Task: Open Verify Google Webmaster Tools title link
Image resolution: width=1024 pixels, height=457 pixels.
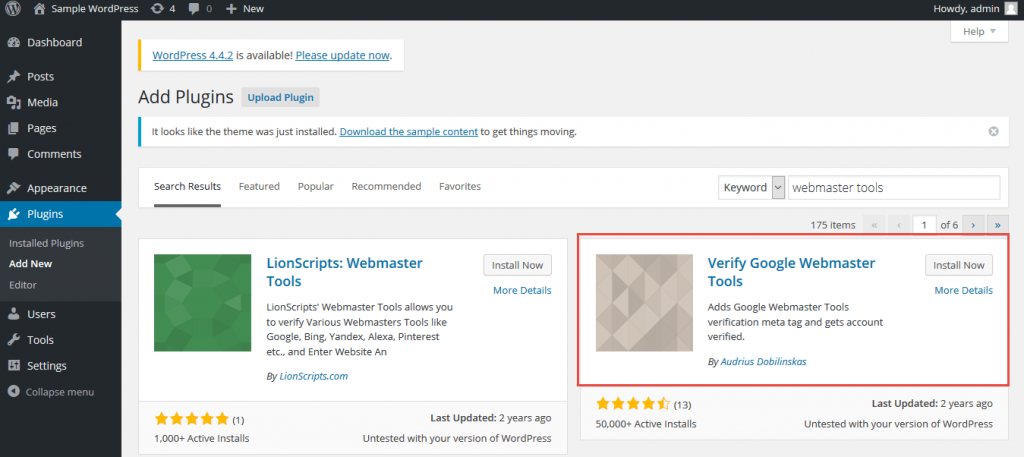Action: 792,272
